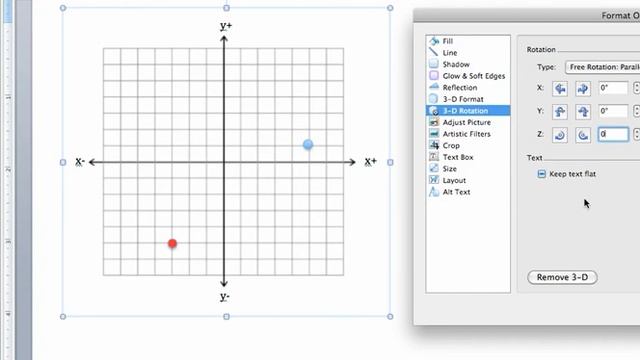Click the bottom-right selection handle
Image resolution: width=640 pixels, height=360 pixels.
(x=390, y=316)
